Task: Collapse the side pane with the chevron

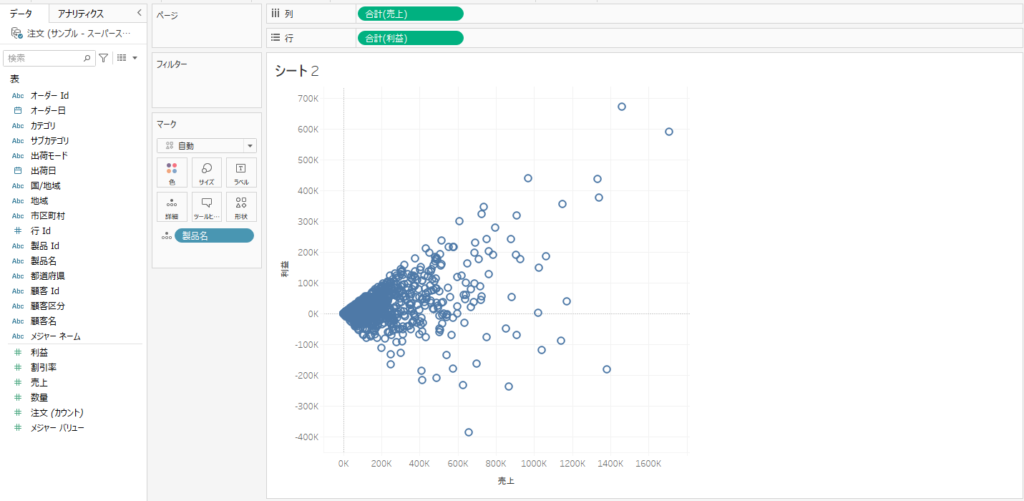Action: tap(139, 13)
